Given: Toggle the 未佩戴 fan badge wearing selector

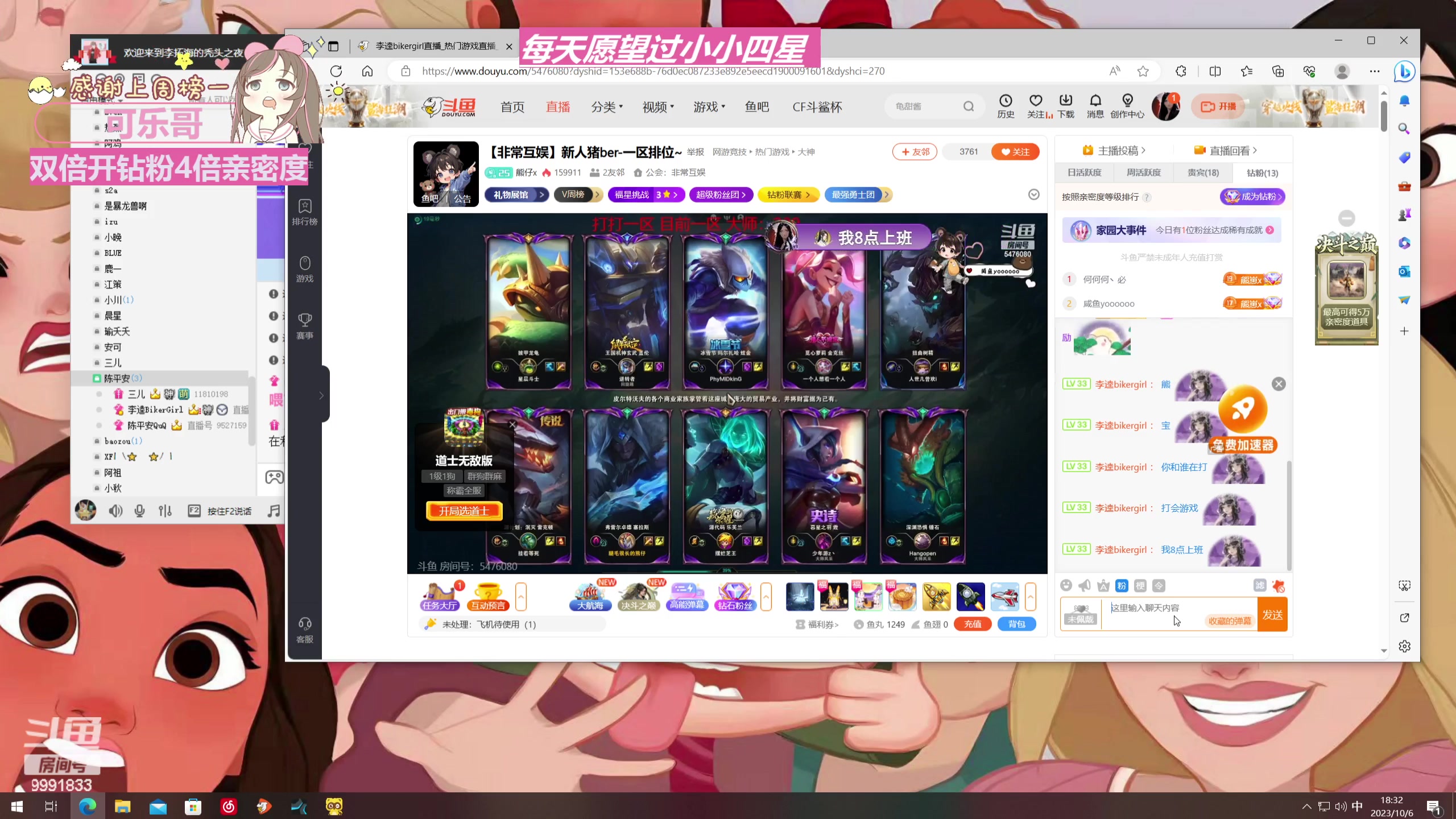Looking at the screenshot, I should coord(1081,614).
